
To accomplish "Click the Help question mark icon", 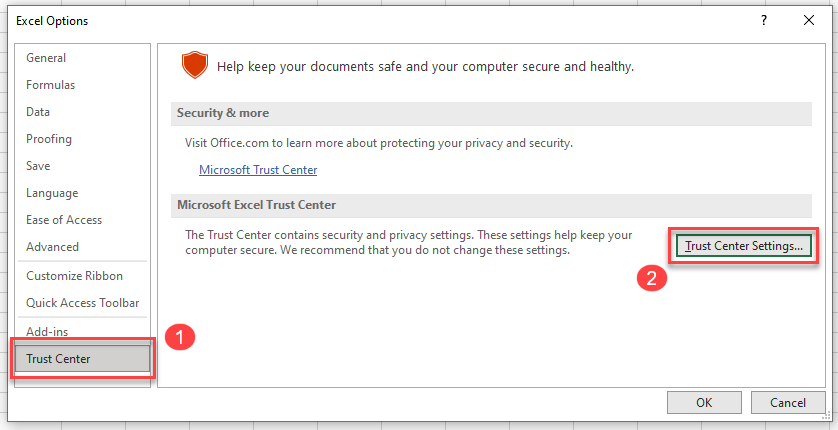I will coord(764,20).
